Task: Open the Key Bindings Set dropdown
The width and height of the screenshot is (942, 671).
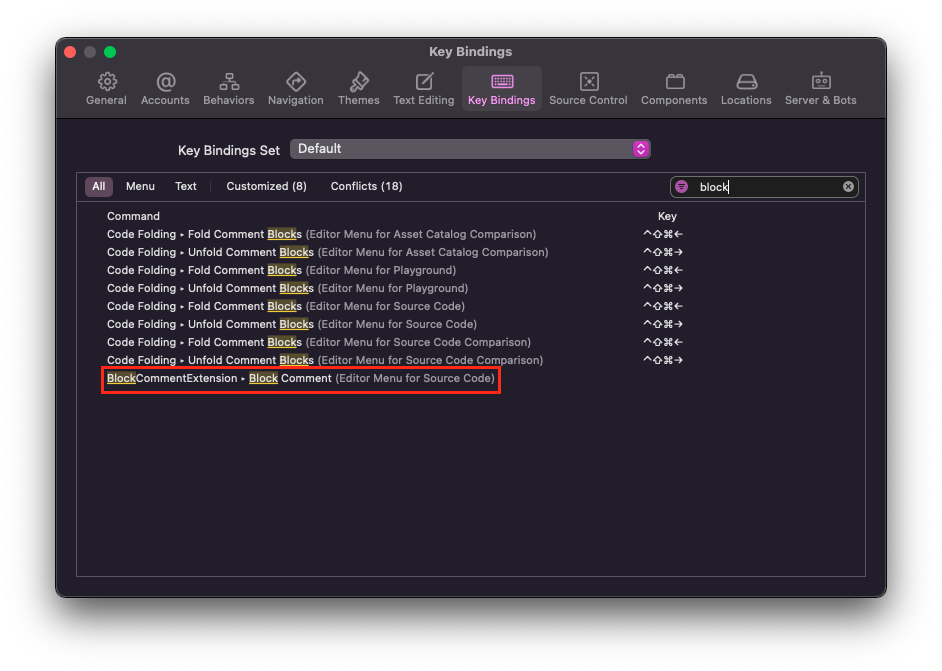Action: pyautogui.click(x=470, y=149)
